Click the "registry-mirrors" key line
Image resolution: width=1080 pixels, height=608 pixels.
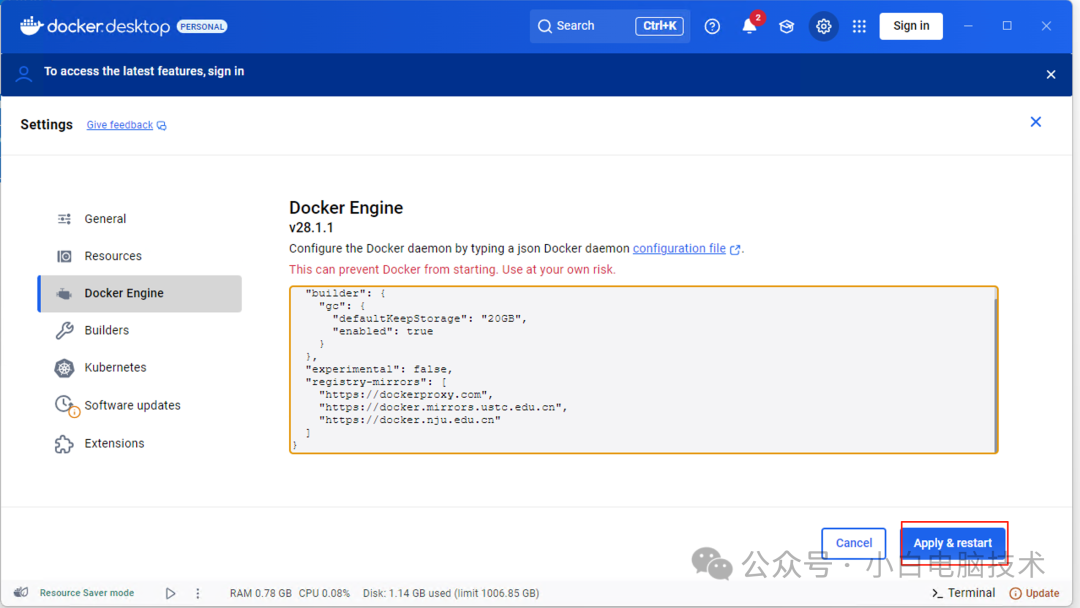pyautogui.click(x=376, y=382)
